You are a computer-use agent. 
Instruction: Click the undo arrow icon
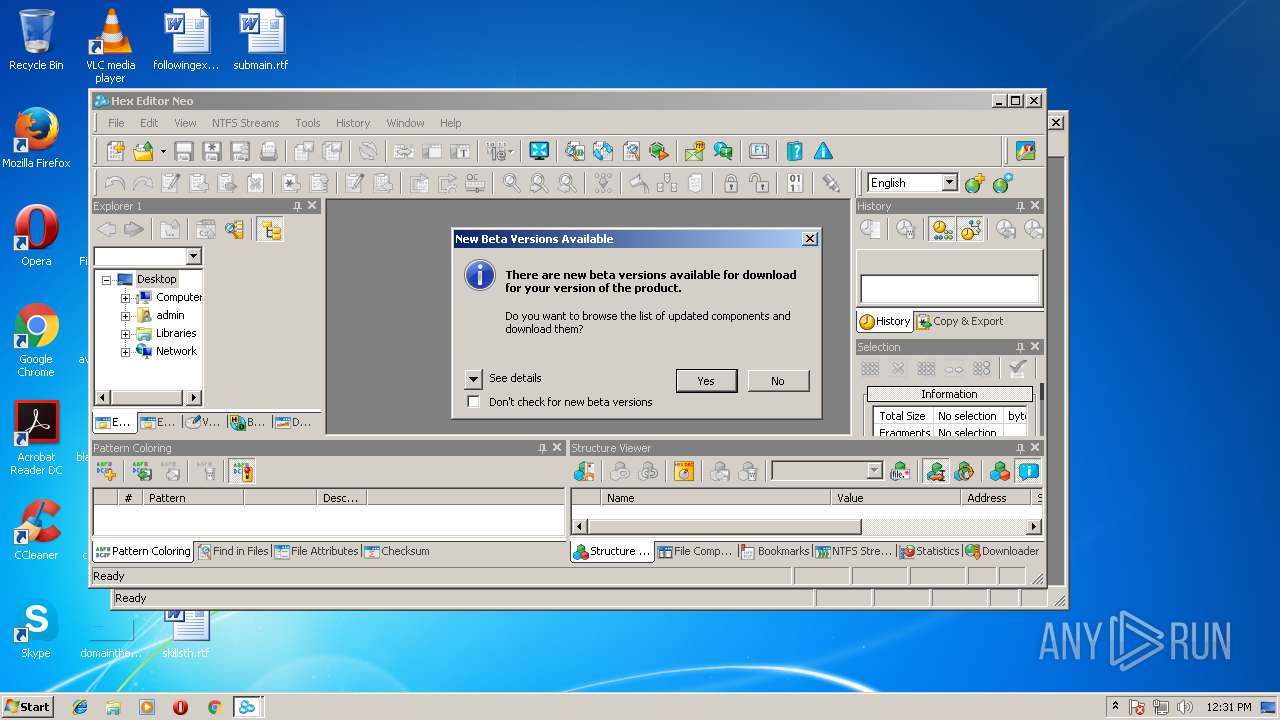[115, 183]
